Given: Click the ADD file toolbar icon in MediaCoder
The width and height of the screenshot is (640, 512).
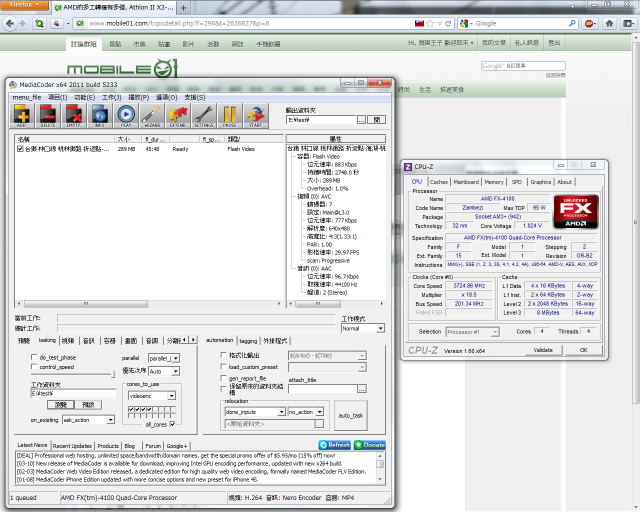Looking at the screenshot, I should pos(22,116).
